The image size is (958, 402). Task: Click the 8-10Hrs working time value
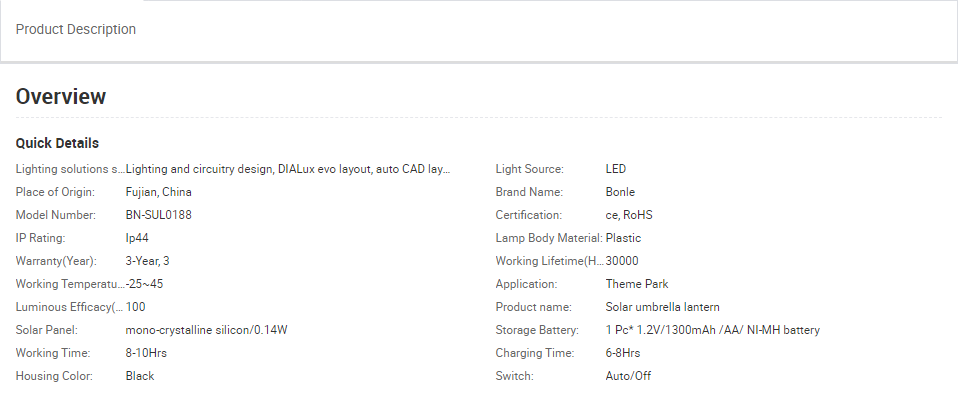point(148,353)
